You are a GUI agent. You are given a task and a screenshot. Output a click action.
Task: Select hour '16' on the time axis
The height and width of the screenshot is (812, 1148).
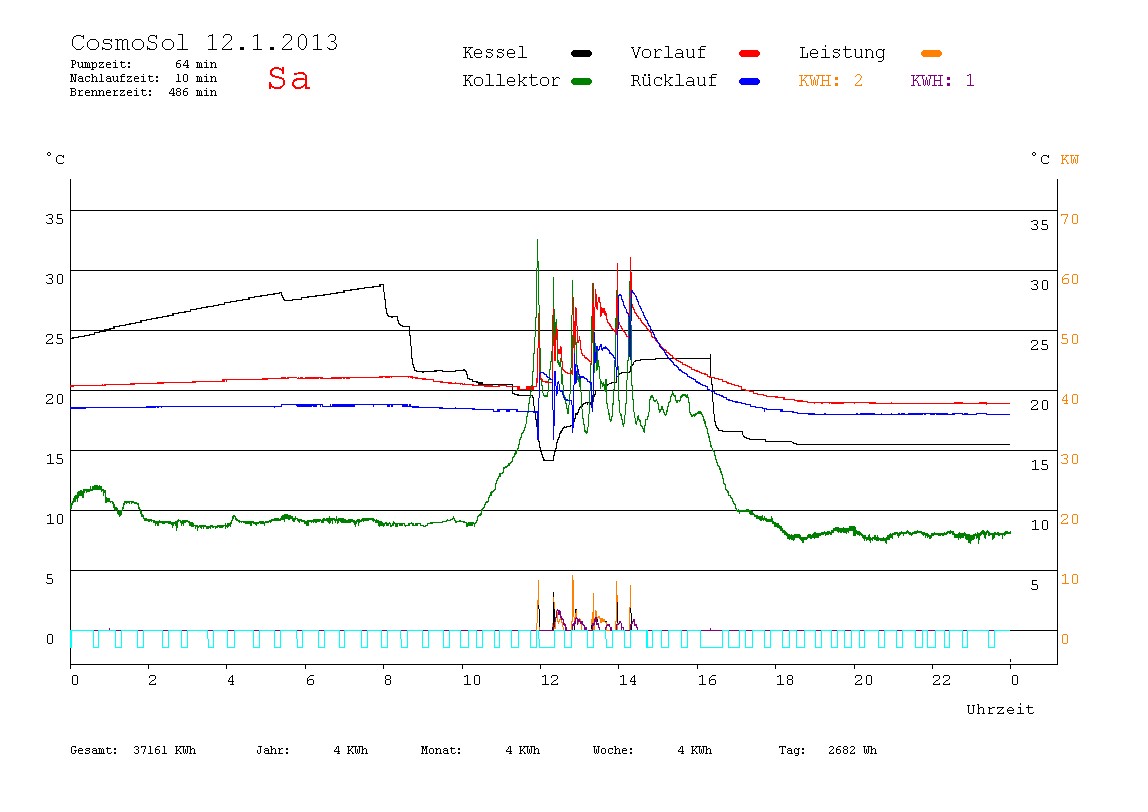pyautogui.click(x=707, y=680)
